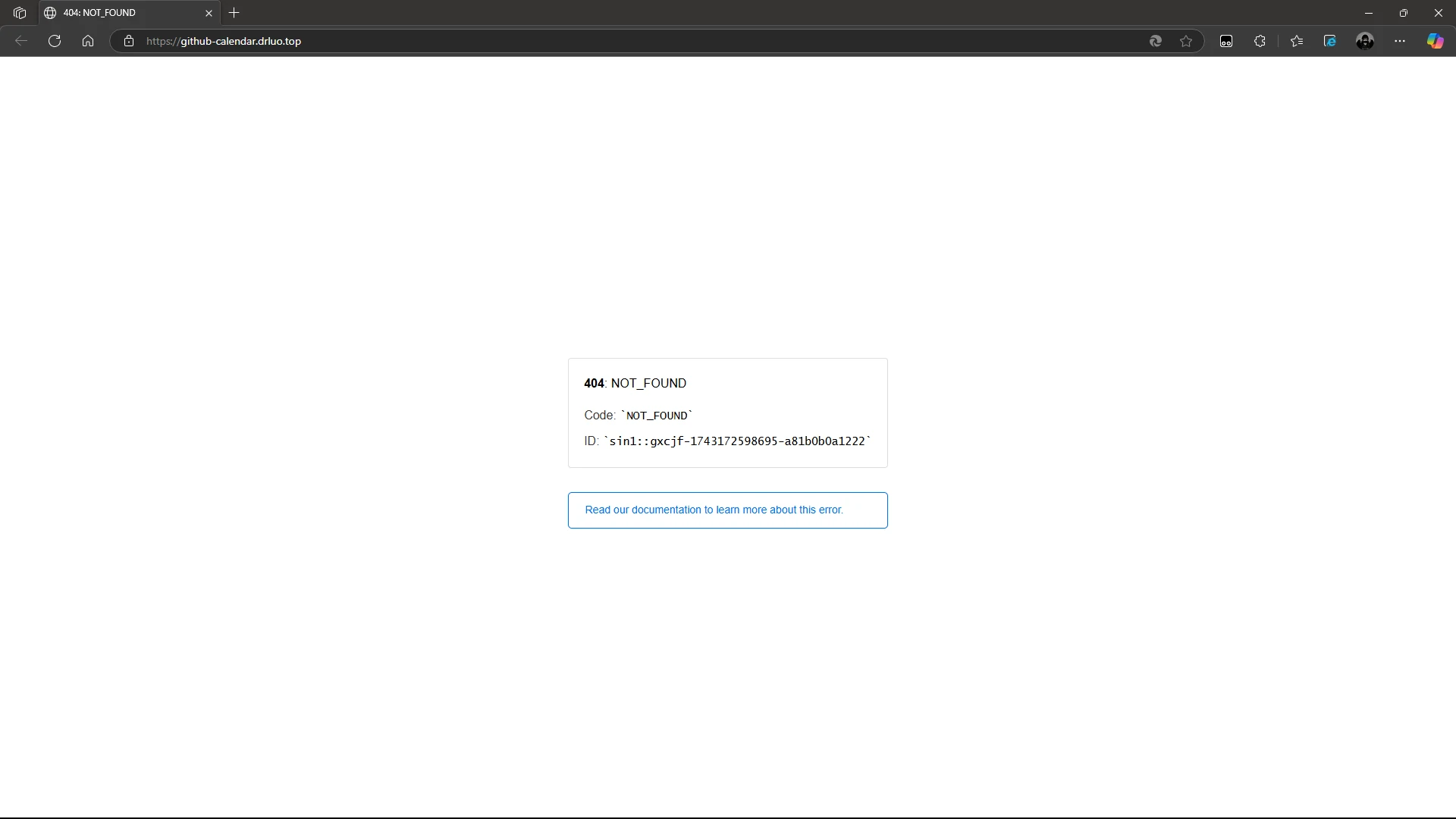
Task: Open the Tampermonkey extension icon
Action: 1226,41
